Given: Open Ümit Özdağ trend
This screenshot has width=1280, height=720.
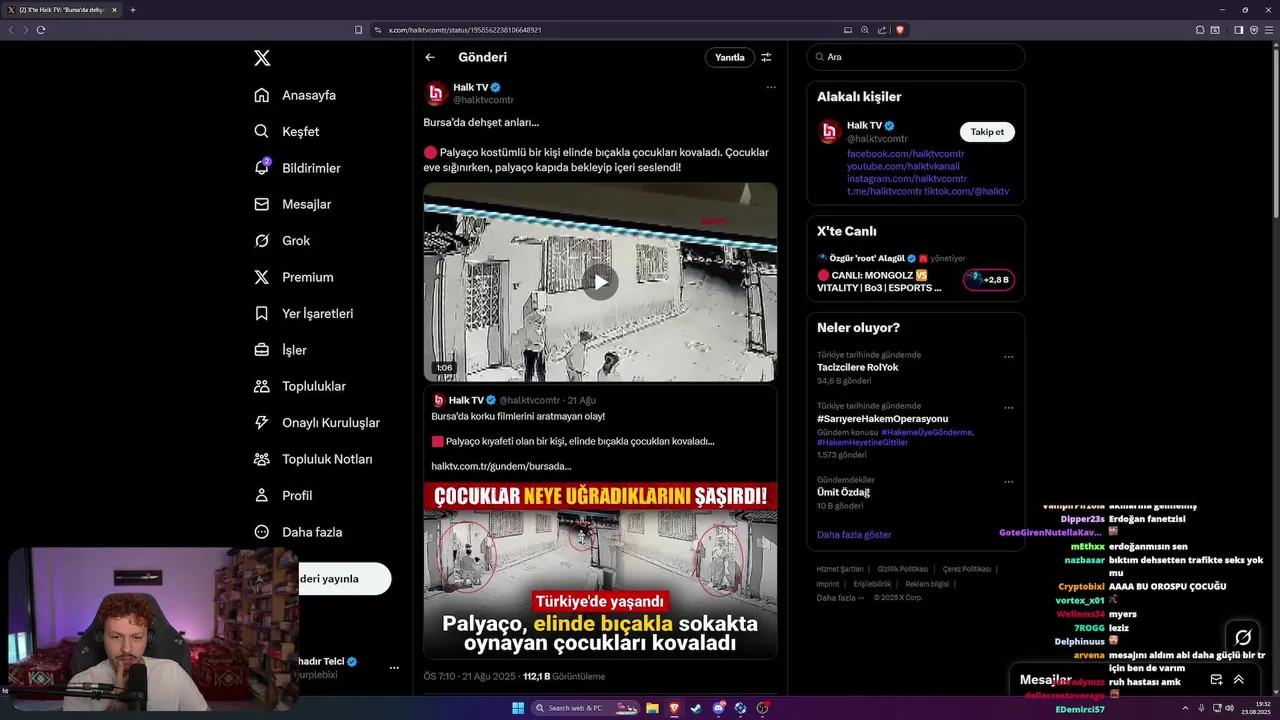Looking at the screenshot, I should pos(843,492).
